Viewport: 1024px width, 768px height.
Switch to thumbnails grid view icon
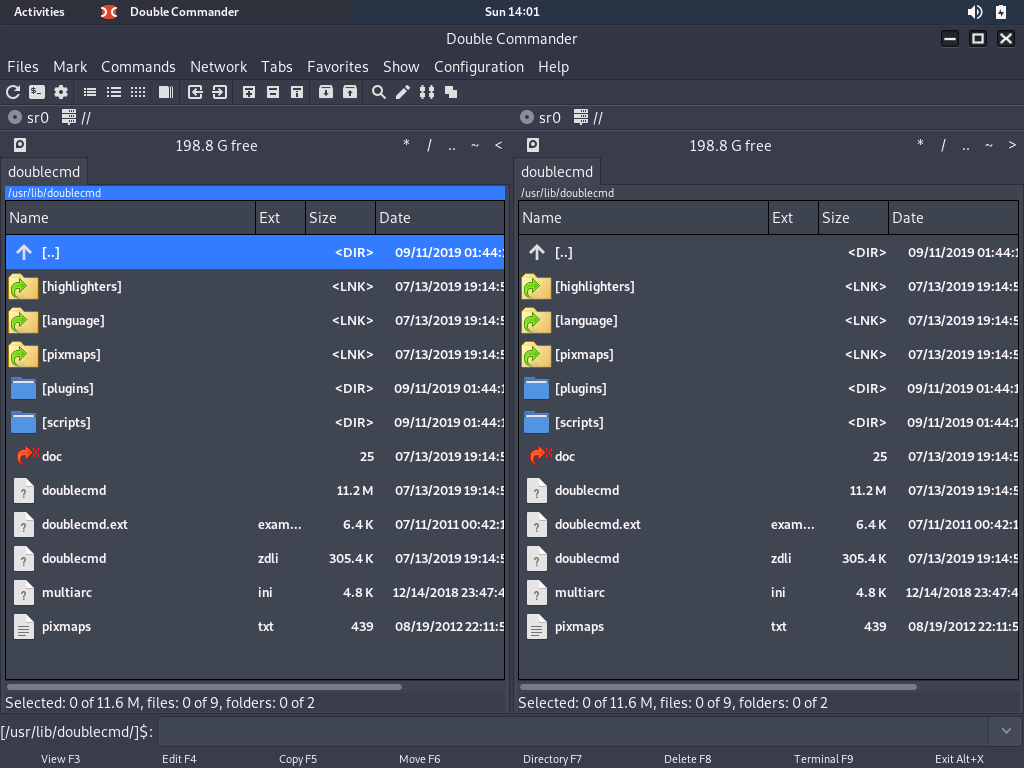click(138, 92)
